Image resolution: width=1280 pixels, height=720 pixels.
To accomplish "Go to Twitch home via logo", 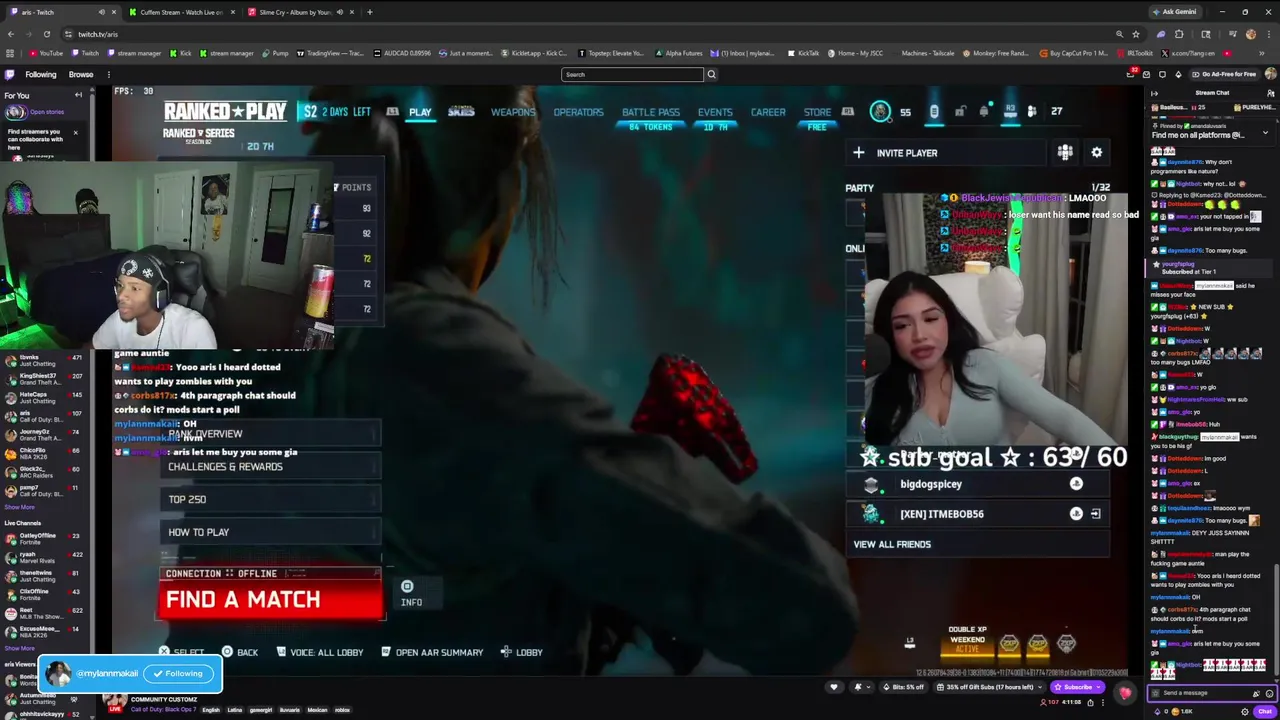I will click(x=10, y=74).
